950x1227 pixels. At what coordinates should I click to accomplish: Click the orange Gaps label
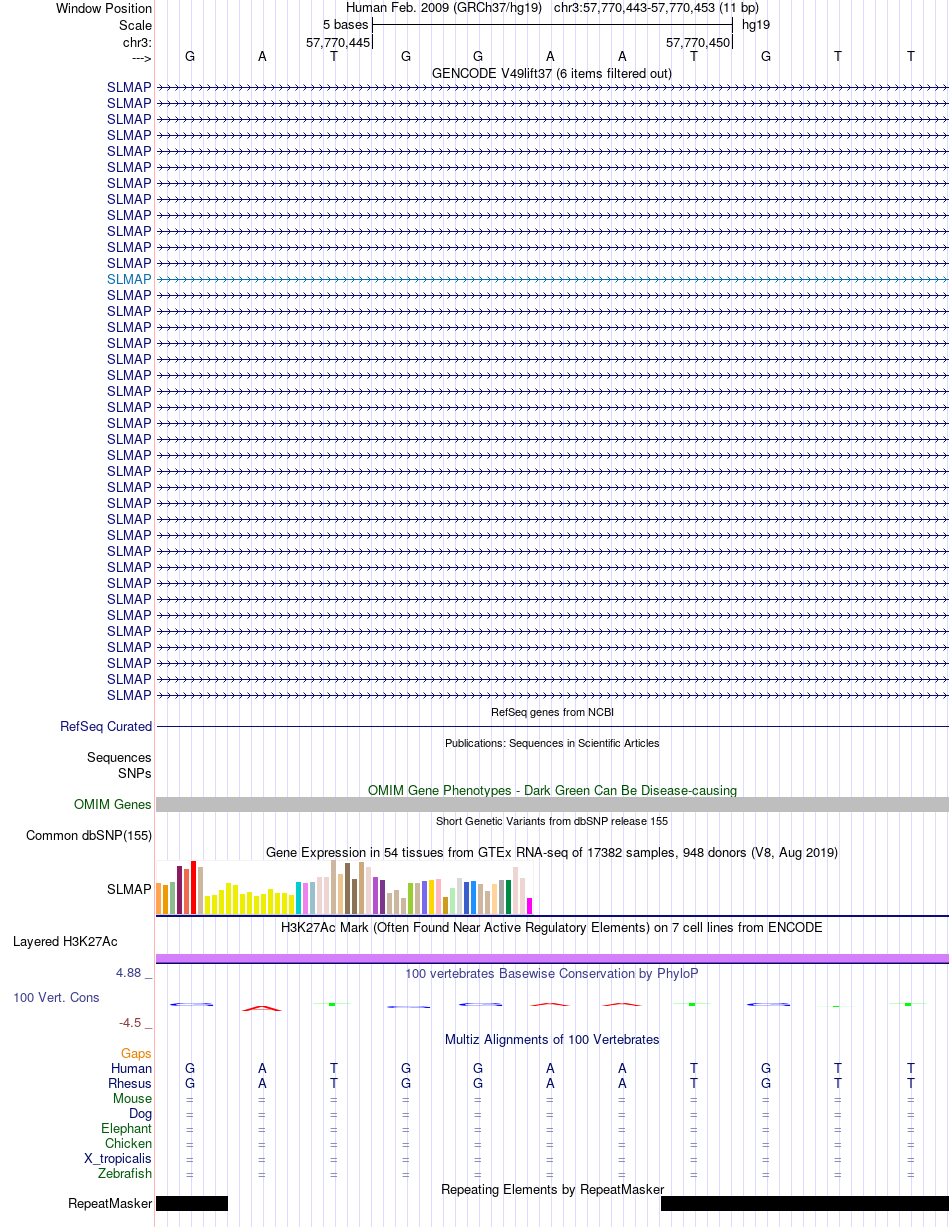tap(136, 1053)
